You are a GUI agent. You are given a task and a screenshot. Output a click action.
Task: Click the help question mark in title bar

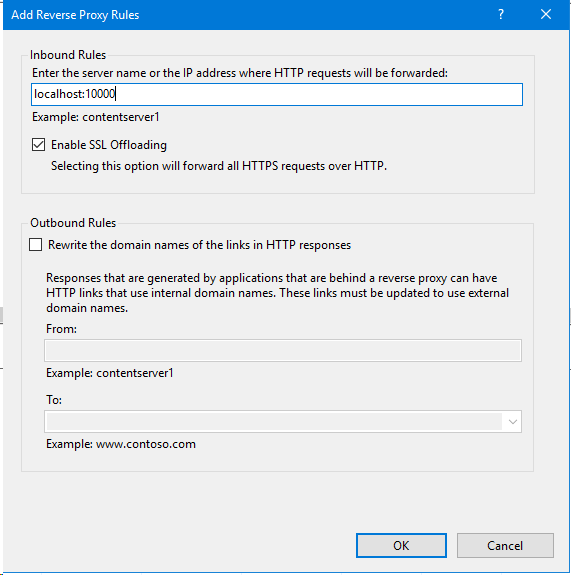[x=501, y=15]
